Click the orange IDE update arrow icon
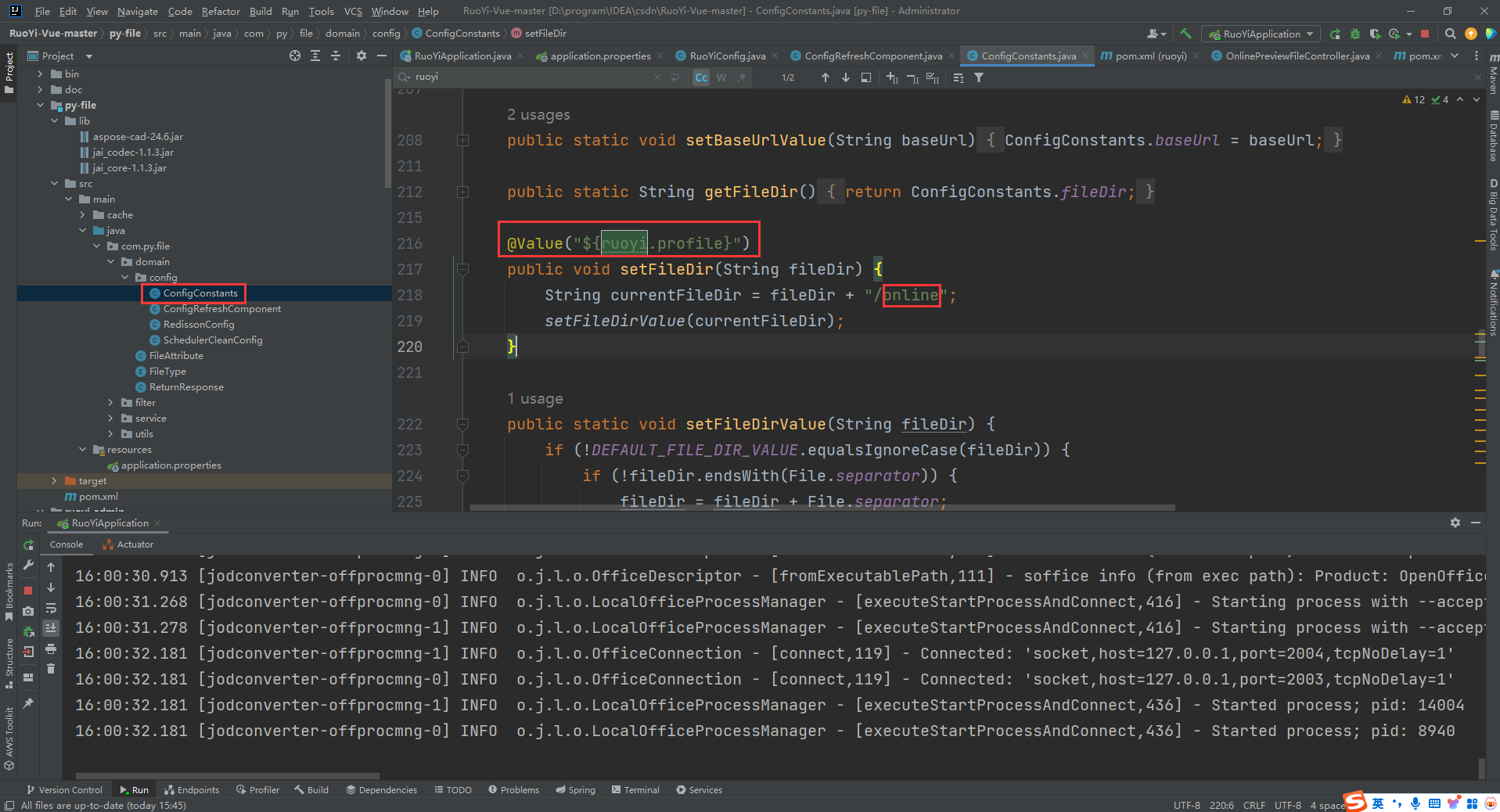This screenshot has height=812, width=1500. point(1471,34)
